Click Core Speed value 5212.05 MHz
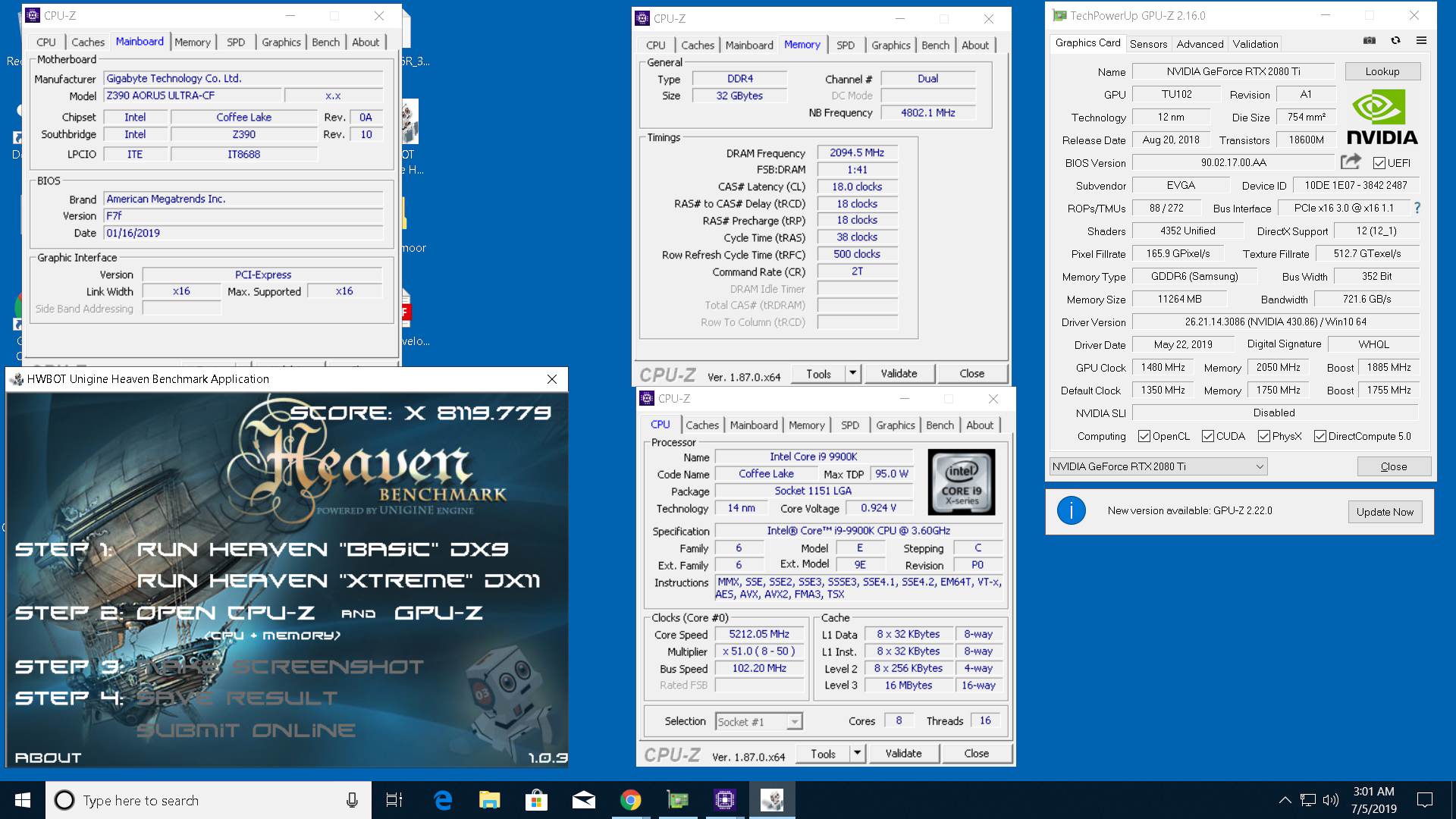 759,634
